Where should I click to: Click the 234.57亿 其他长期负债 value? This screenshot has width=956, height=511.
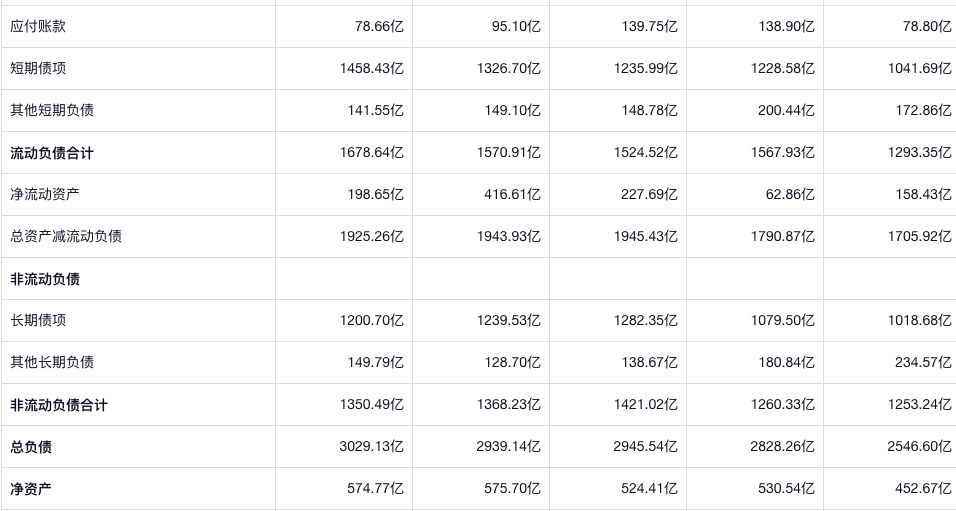click(x=923, y=362)
